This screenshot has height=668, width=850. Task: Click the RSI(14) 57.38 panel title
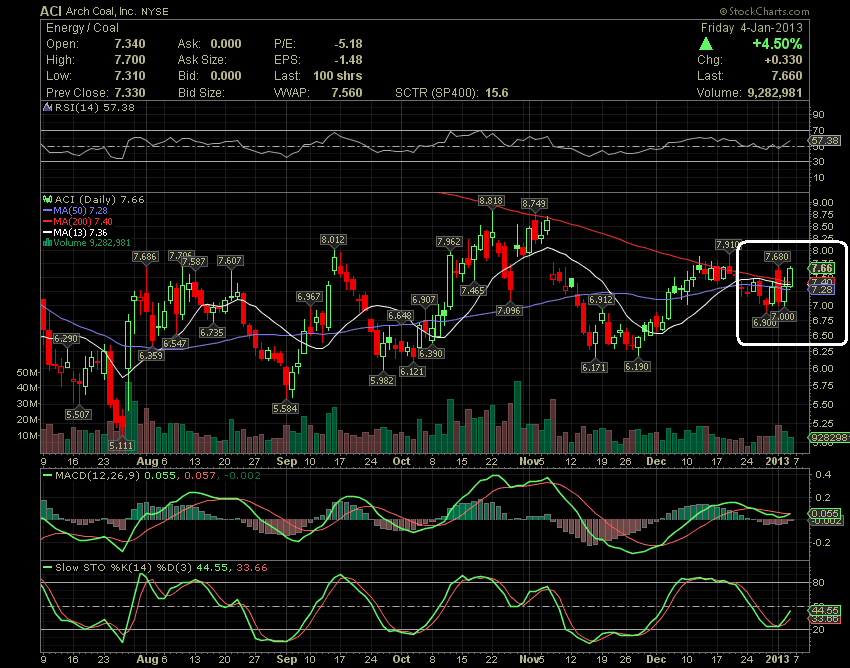[94, 107]
